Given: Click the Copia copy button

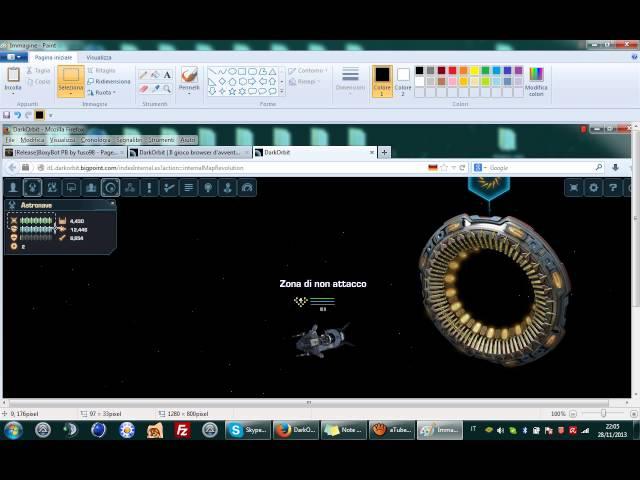Looking at the screenshot, I should pyautogui.click(x=38, y=82).
